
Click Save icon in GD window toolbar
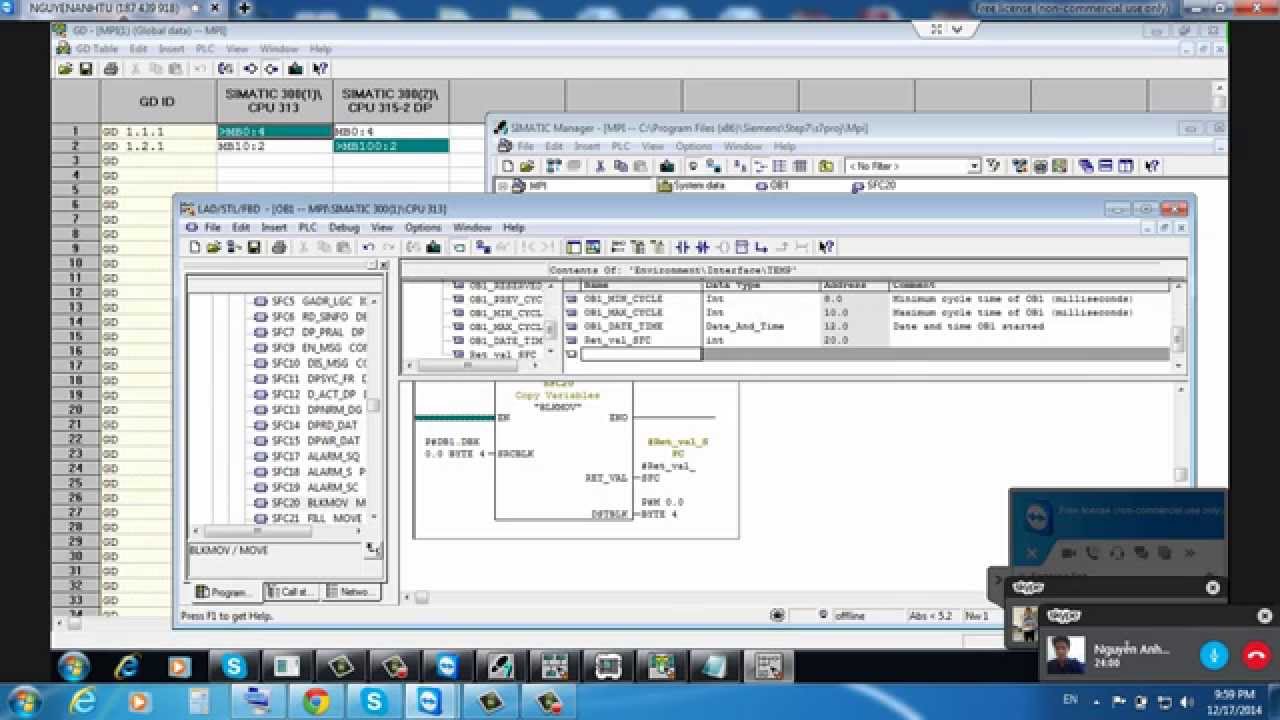[x=86, y=69]
